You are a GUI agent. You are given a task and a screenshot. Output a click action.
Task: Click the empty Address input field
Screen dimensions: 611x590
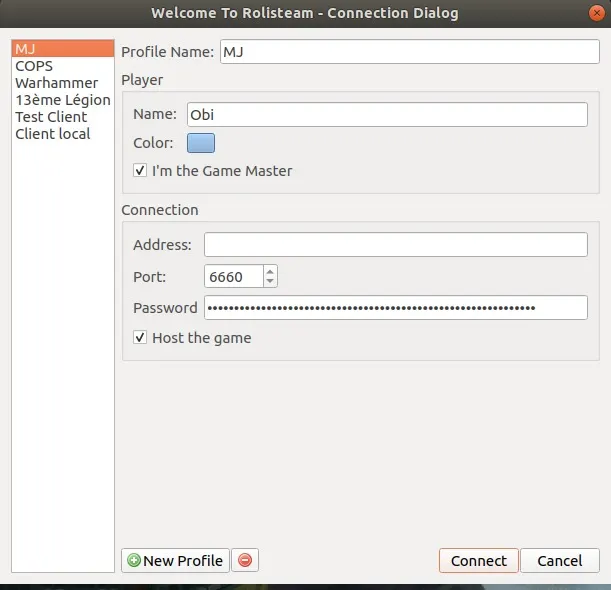coord(396,245)
